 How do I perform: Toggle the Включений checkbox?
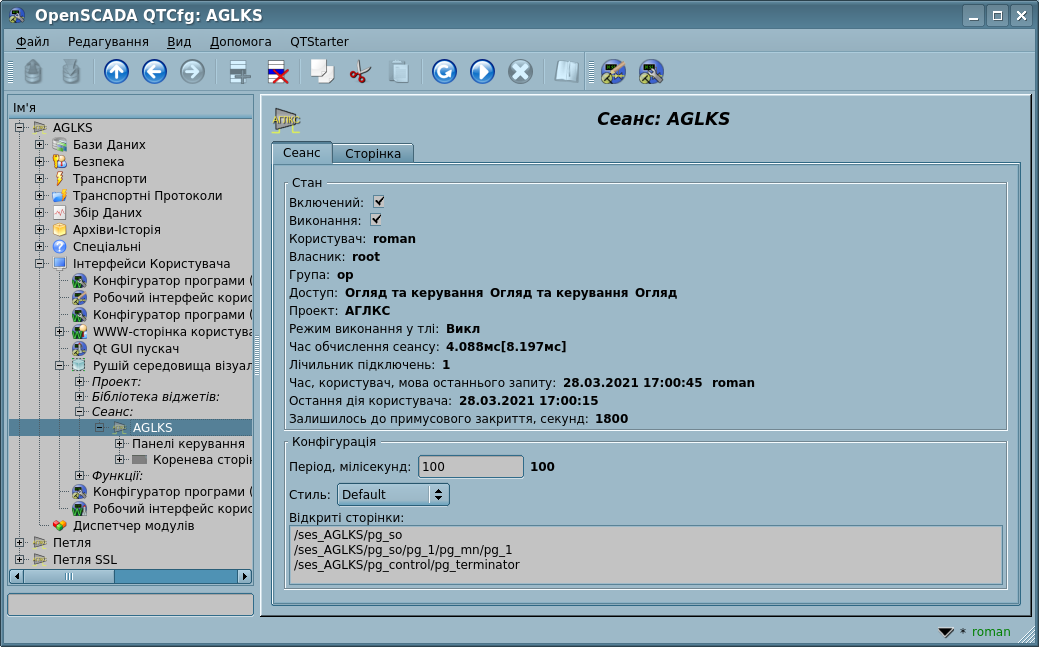pos(379,202)
